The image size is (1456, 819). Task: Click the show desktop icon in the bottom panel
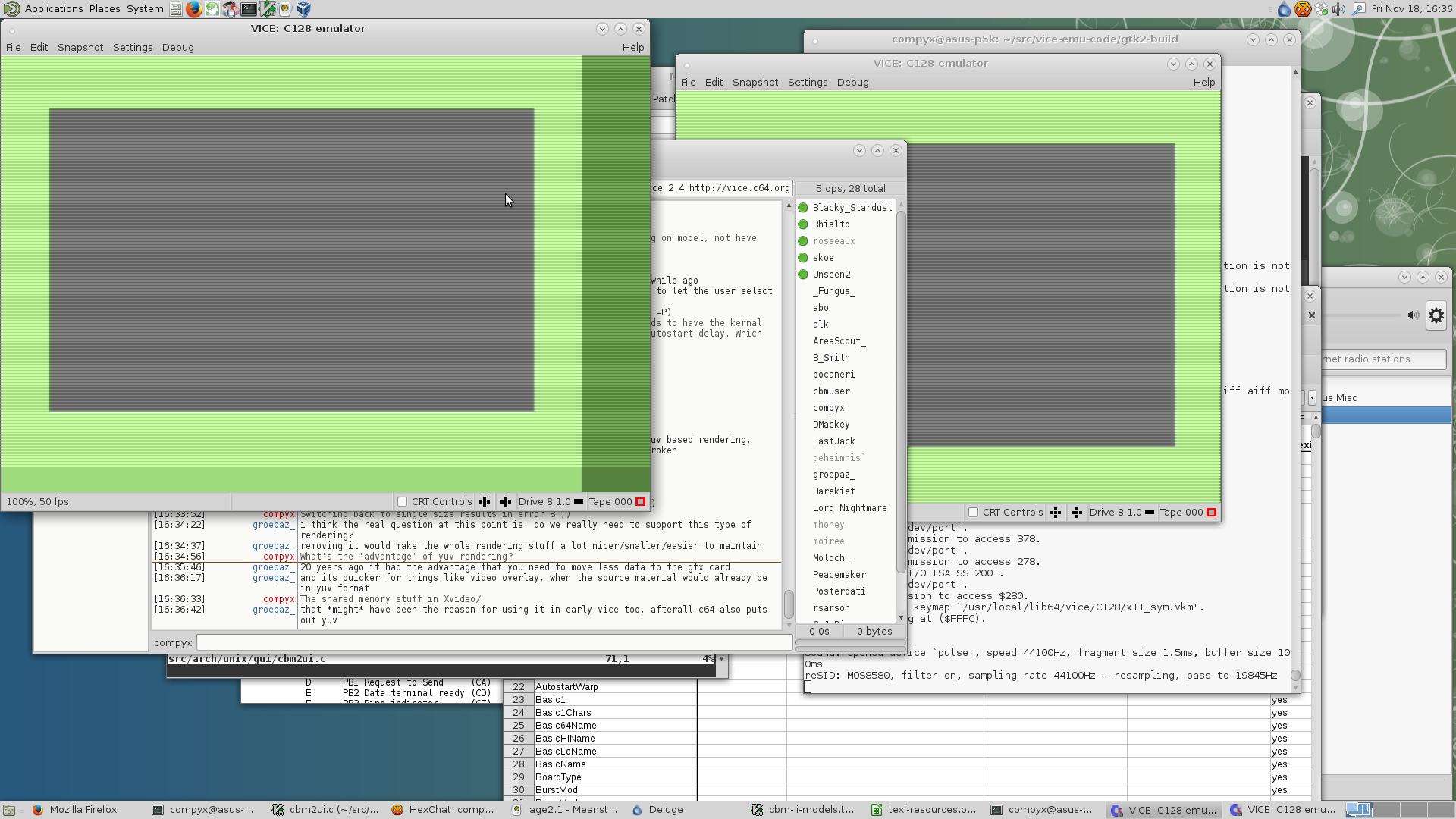(x=9, y=810)
